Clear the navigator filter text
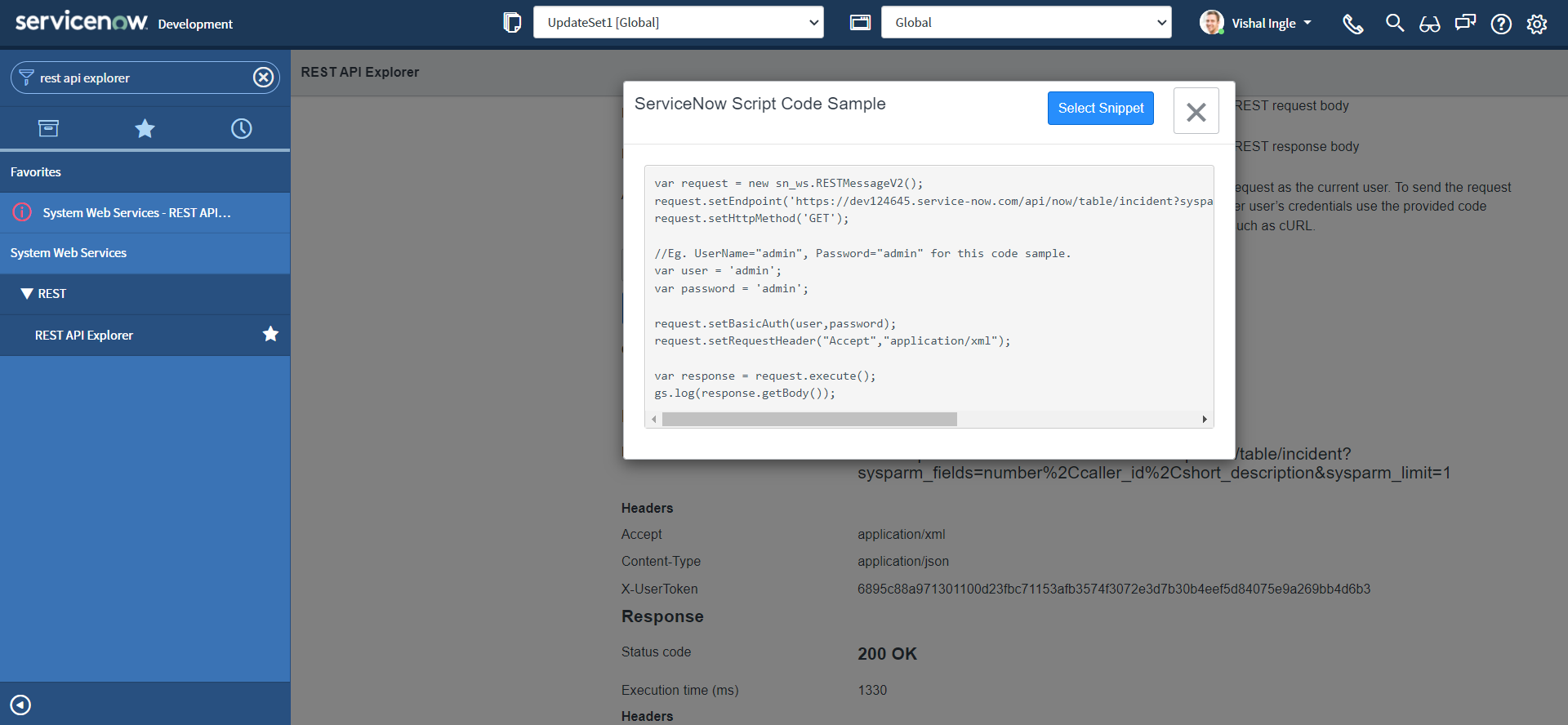This screenshot has height=725, width=1568. (x=263, y=77)
